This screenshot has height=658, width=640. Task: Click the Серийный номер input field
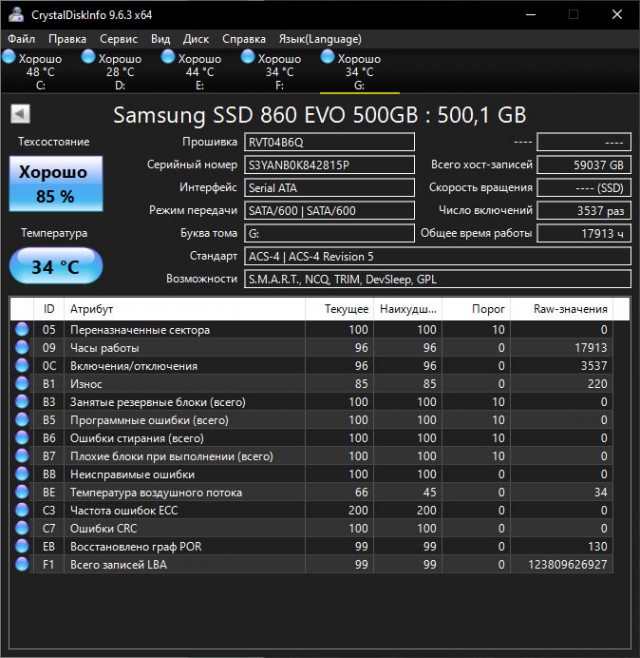pos(329,165)
